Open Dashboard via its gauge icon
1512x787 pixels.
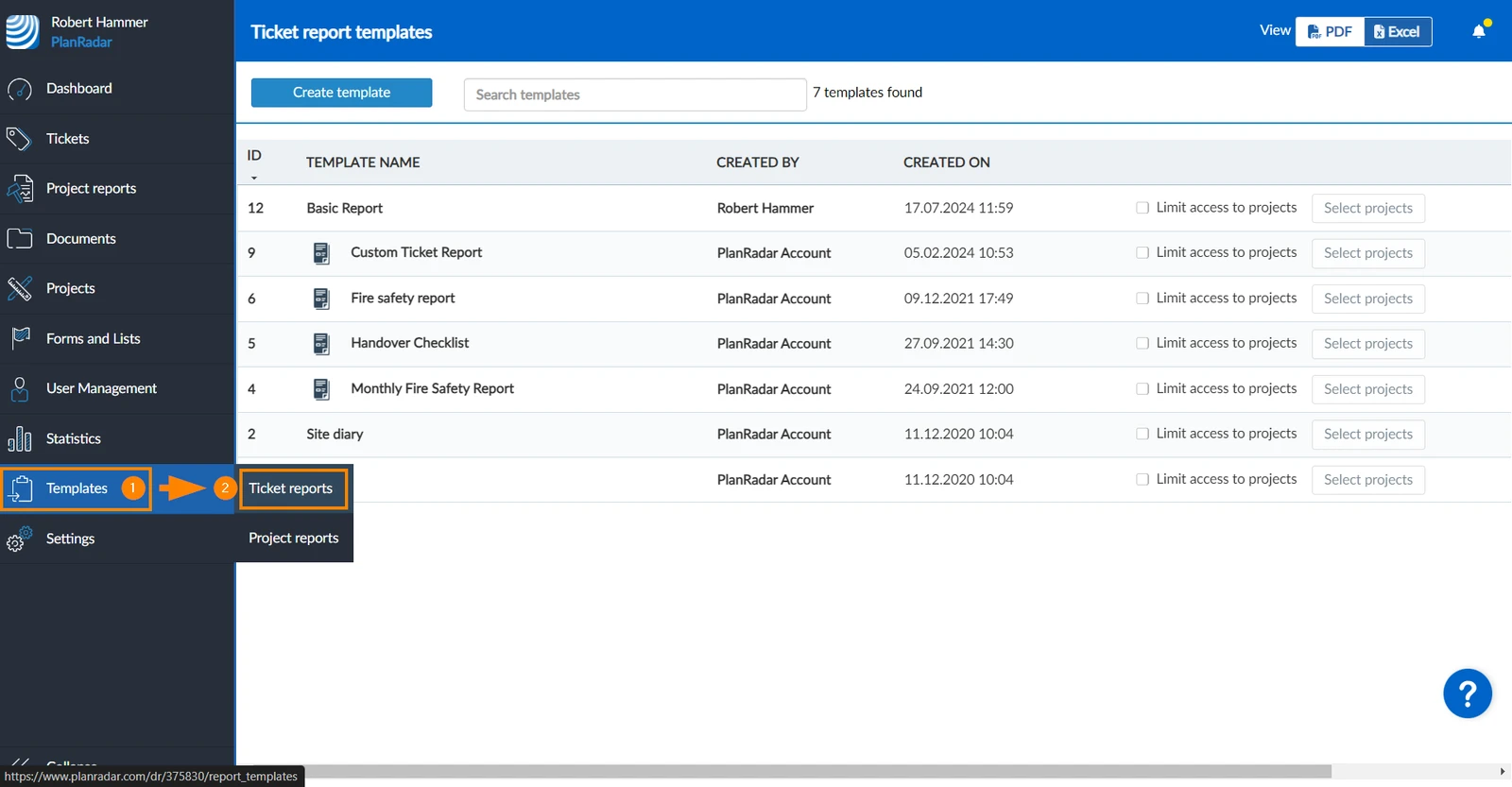[20, 89]
